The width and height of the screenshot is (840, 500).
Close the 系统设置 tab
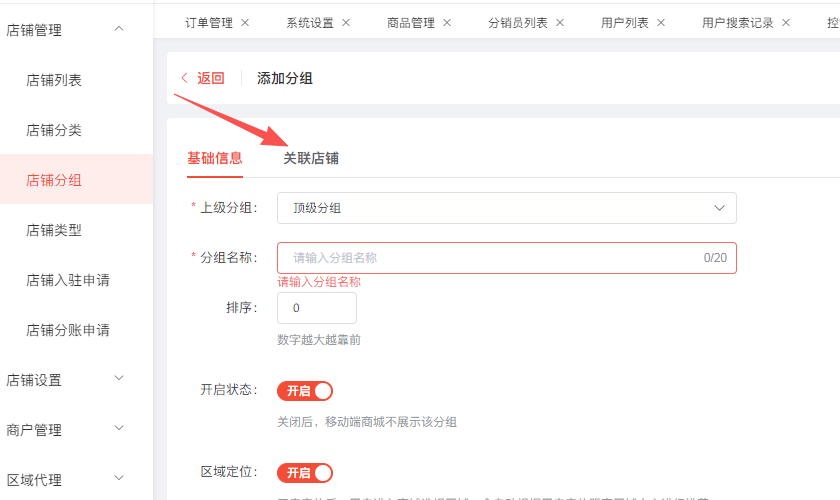tap(346, 22)
